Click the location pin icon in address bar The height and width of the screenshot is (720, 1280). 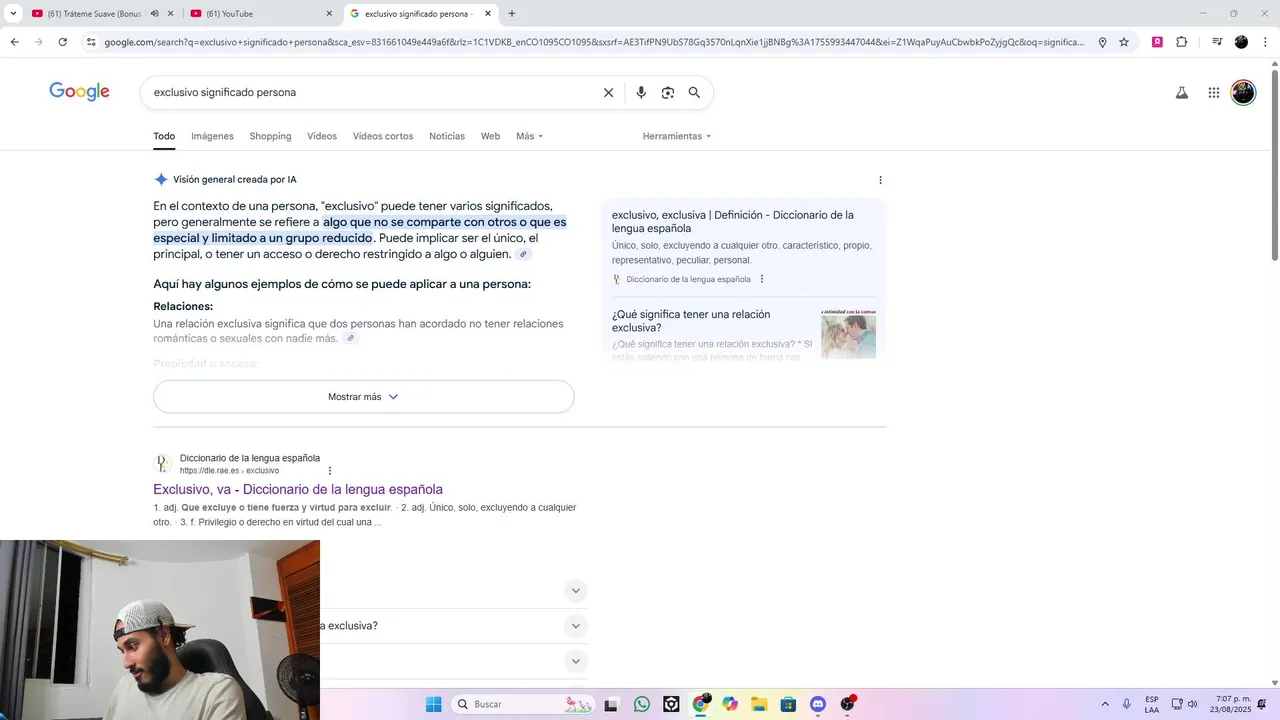[1102, 42]
